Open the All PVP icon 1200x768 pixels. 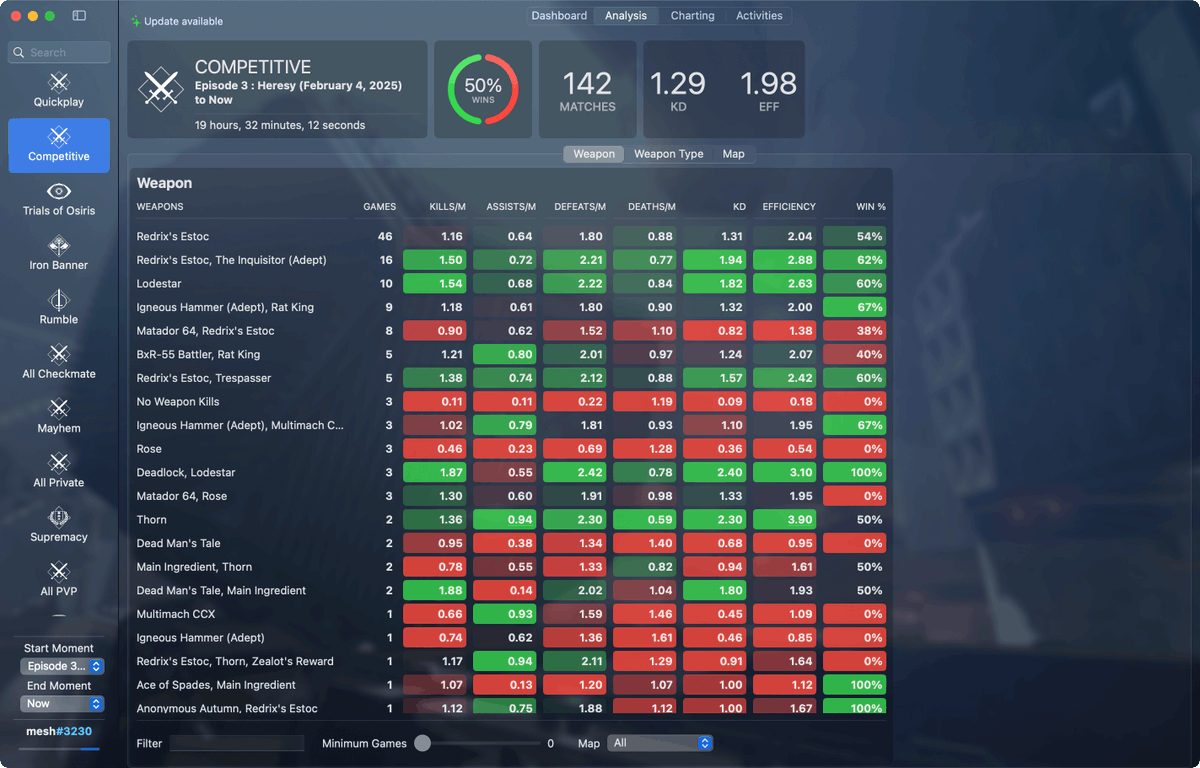59,571
